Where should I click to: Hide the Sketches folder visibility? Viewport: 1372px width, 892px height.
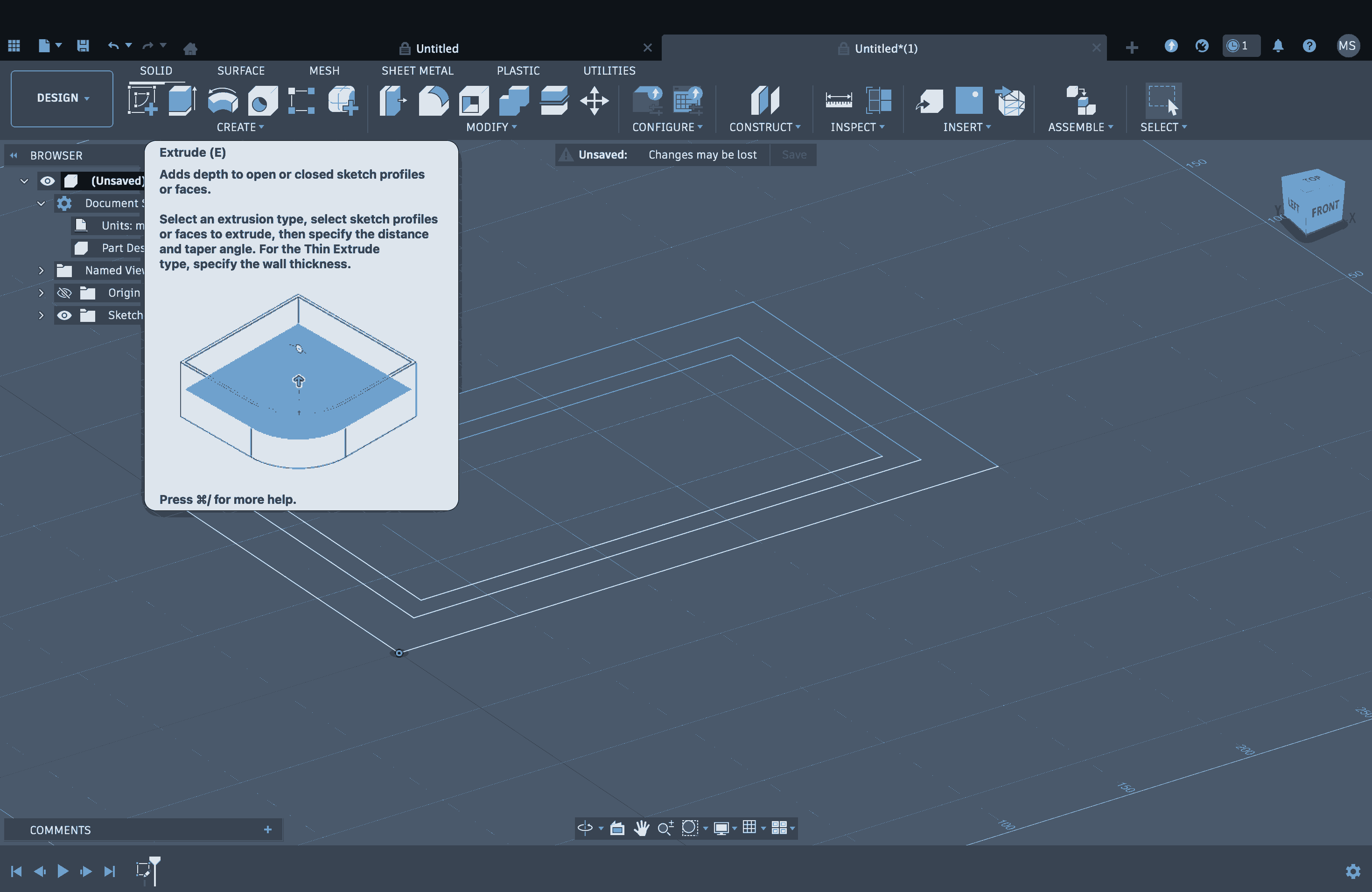(64, 315)
